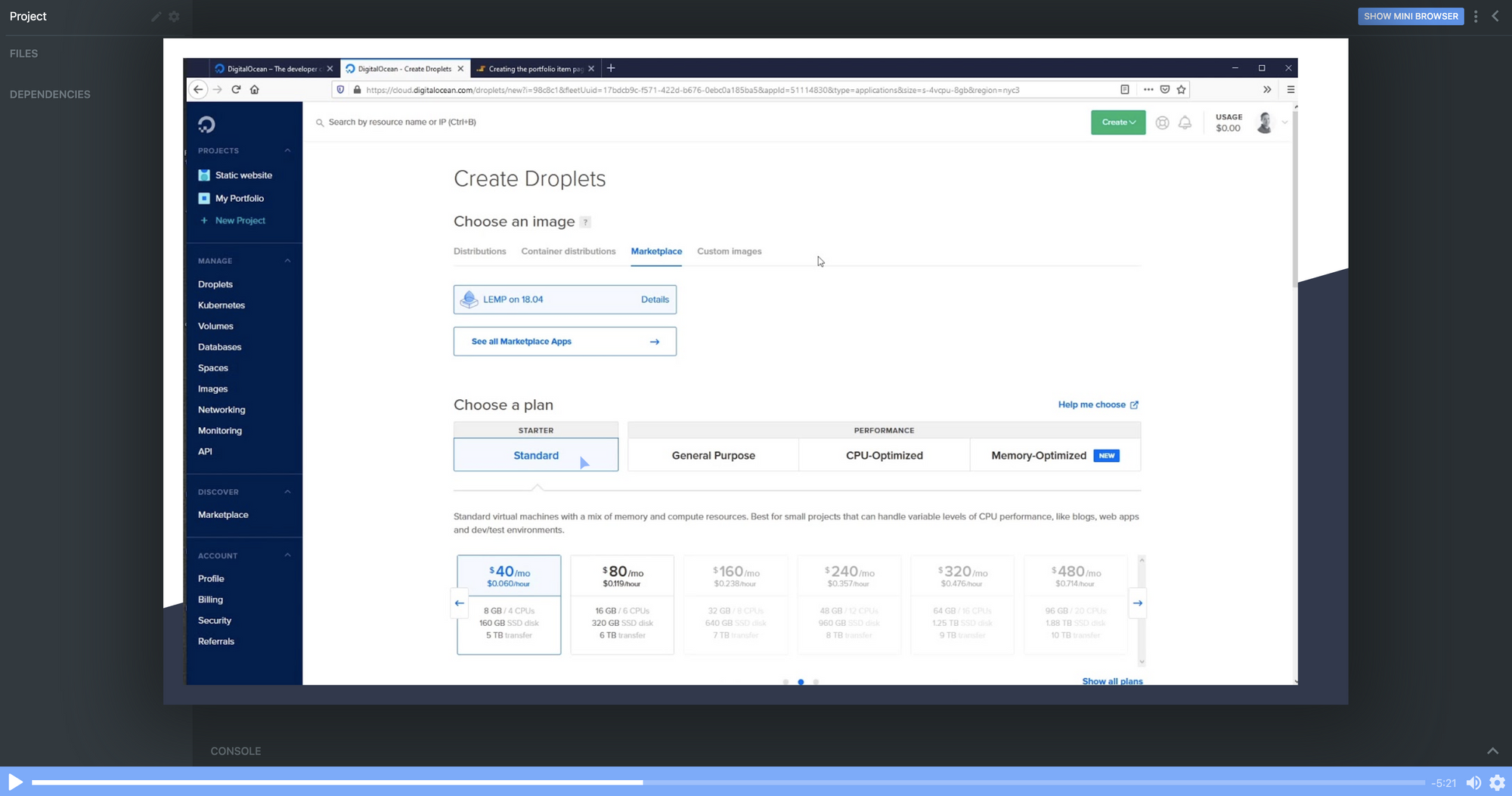Open the FILES section
Image resolution: width=1512 pixels, height=796 pixels.
point(23,54)
